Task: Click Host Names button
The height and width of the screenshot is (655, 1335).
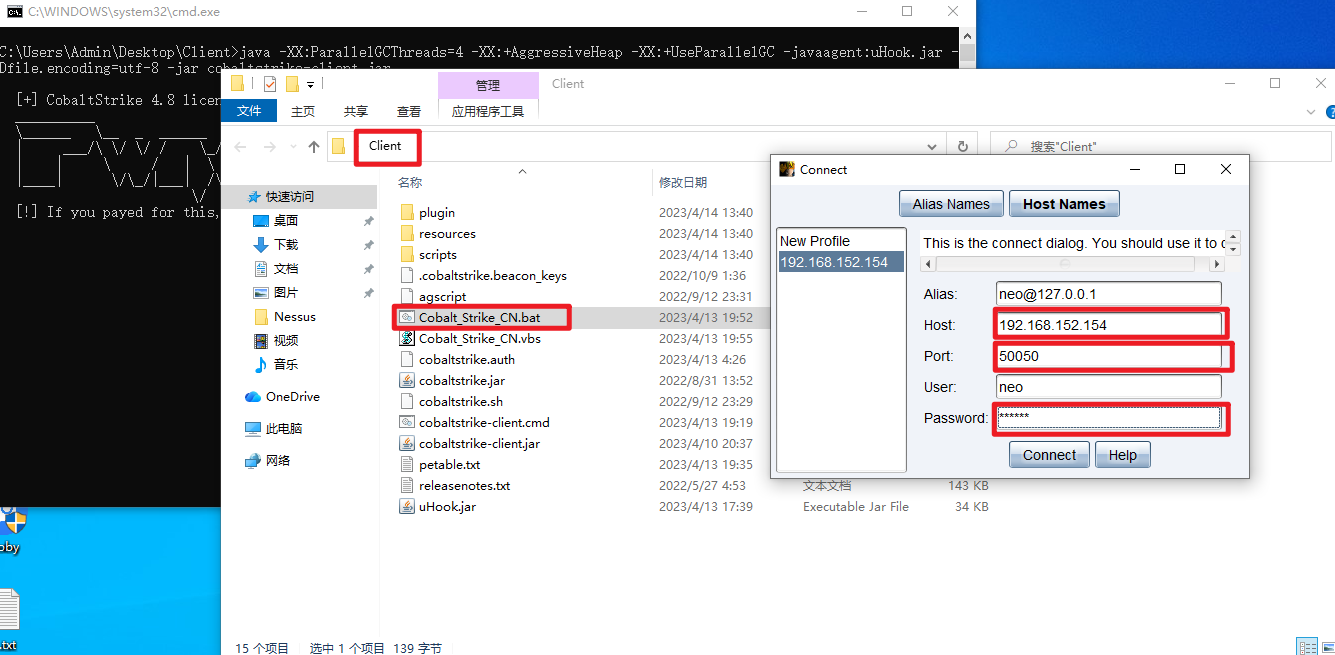Action: pos(1064,204)
